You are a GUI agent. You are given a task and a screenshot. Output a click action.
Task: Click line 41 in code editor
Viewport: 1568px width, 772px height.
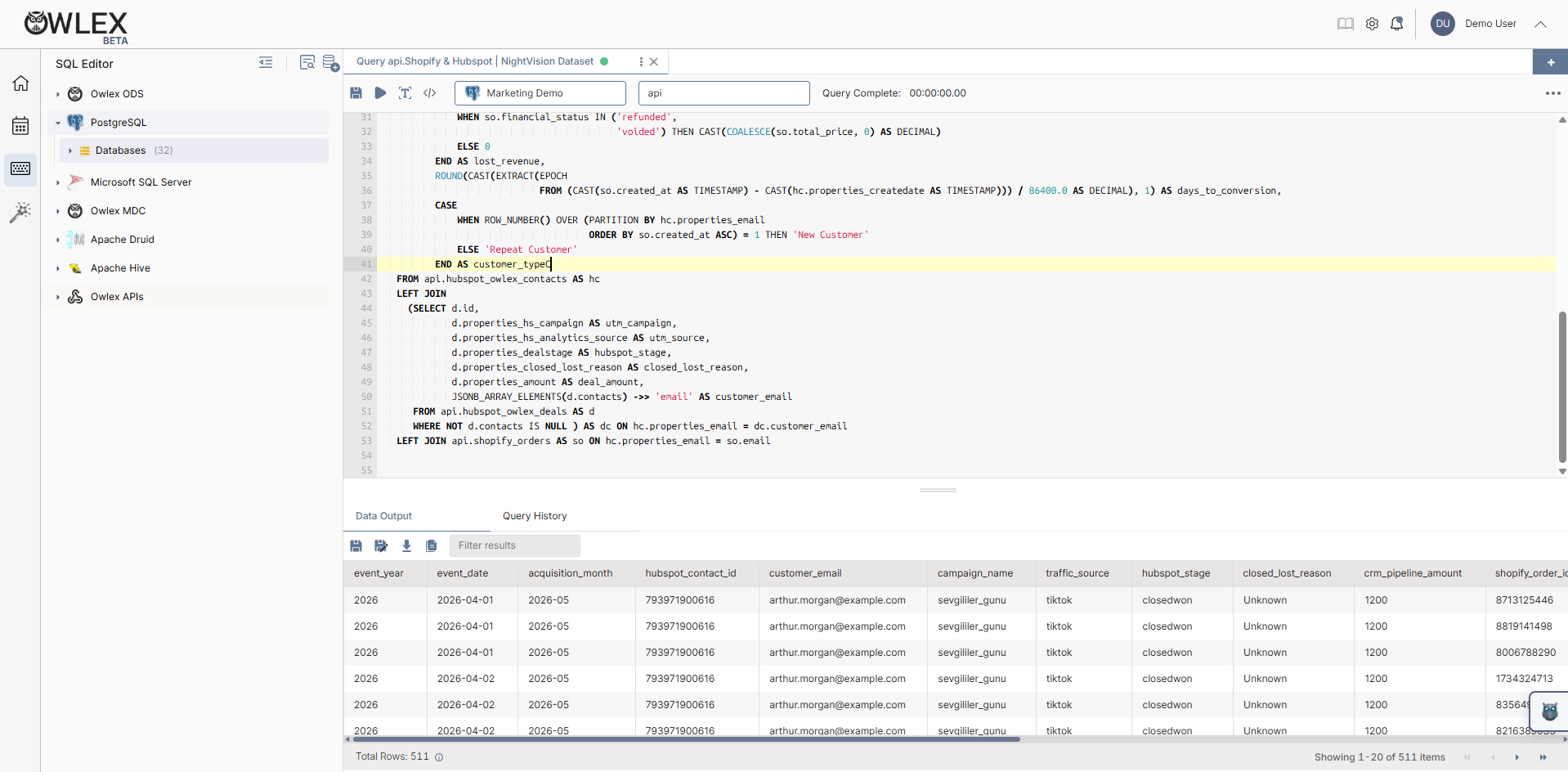966,264
